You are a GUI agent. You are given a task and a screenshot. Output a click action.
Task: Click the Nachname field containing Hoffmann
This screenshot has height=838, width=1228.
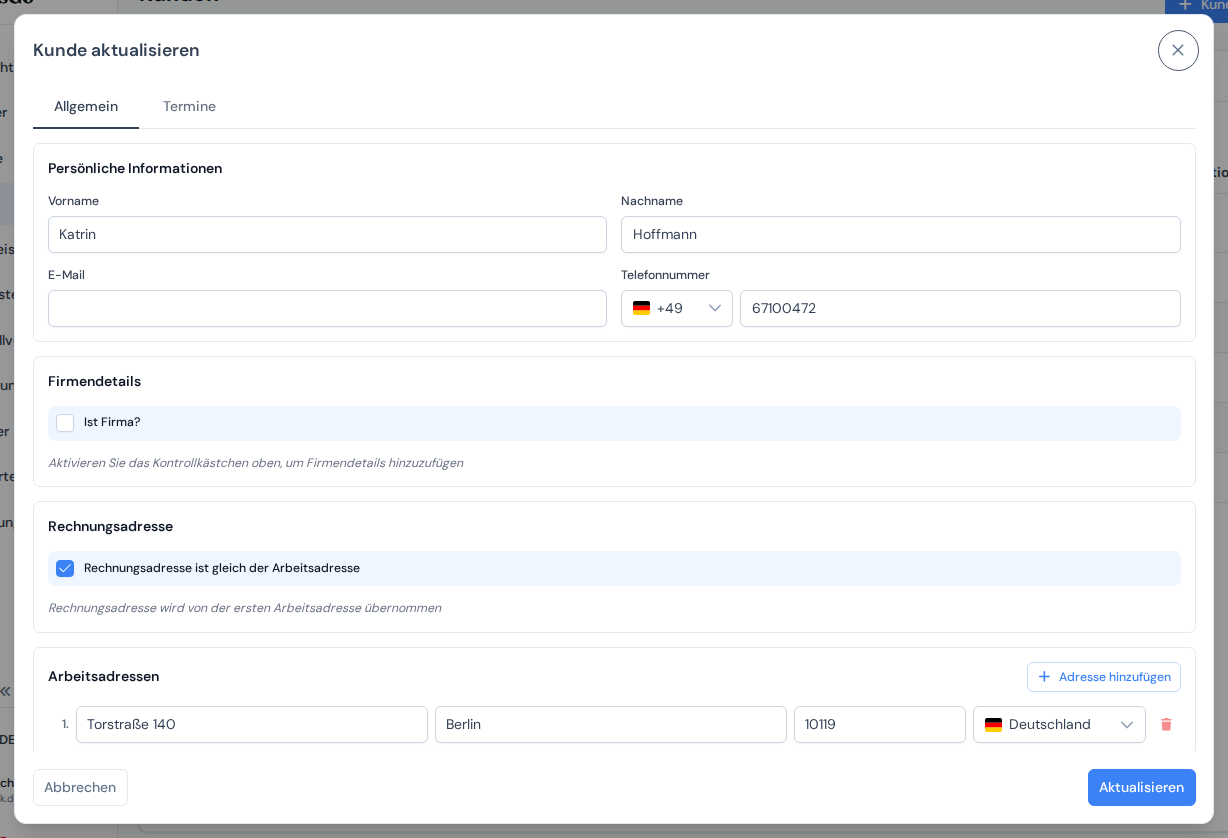901,234
